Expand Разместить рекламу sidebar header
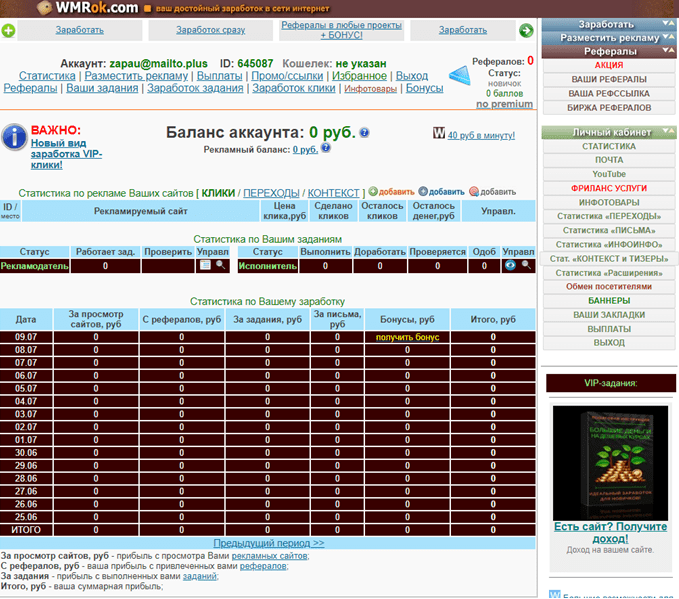 tap(668, 37)
